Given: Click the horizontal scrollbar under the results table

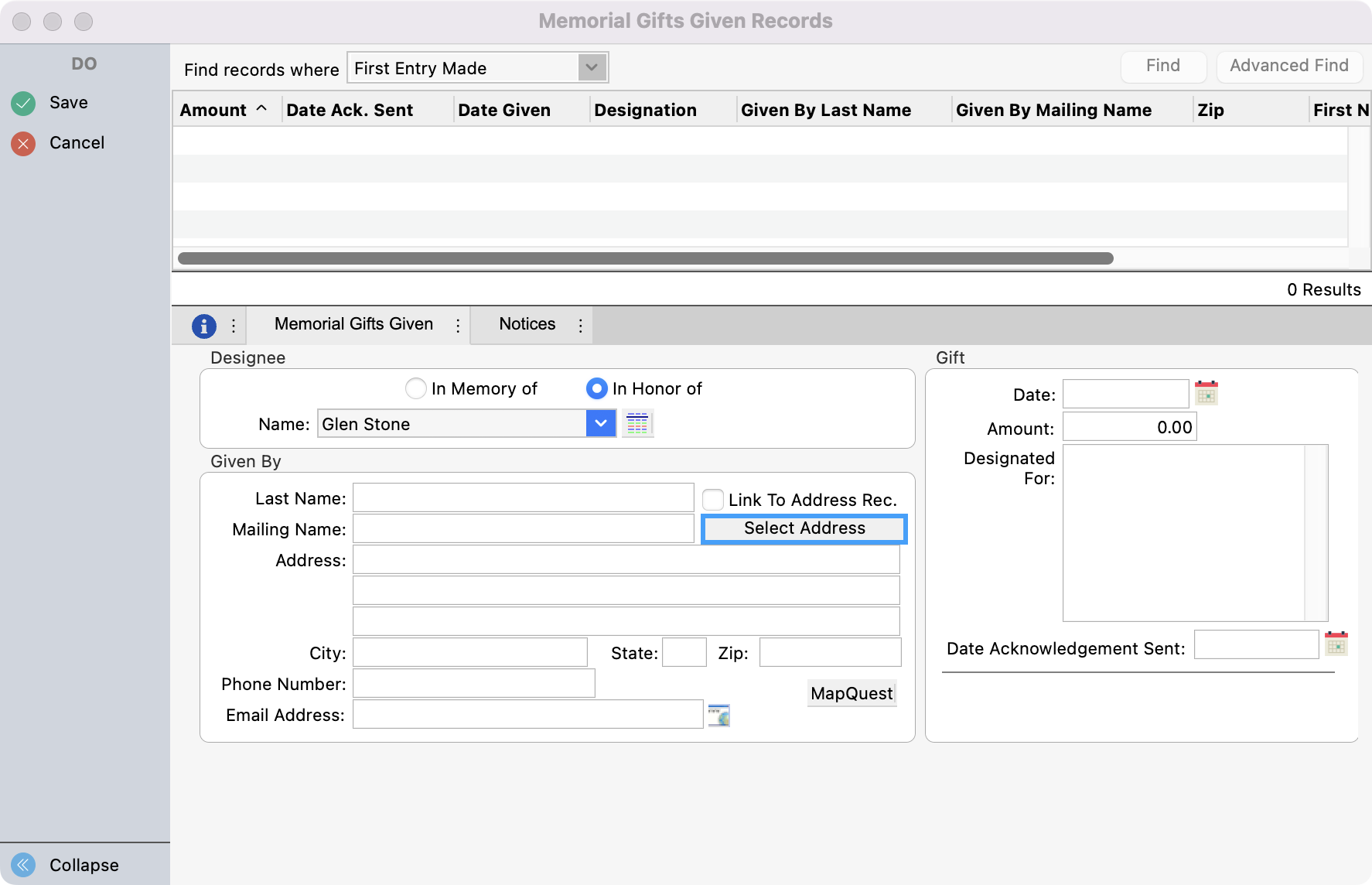Looking at the screenshot, I should click(645, 258).
